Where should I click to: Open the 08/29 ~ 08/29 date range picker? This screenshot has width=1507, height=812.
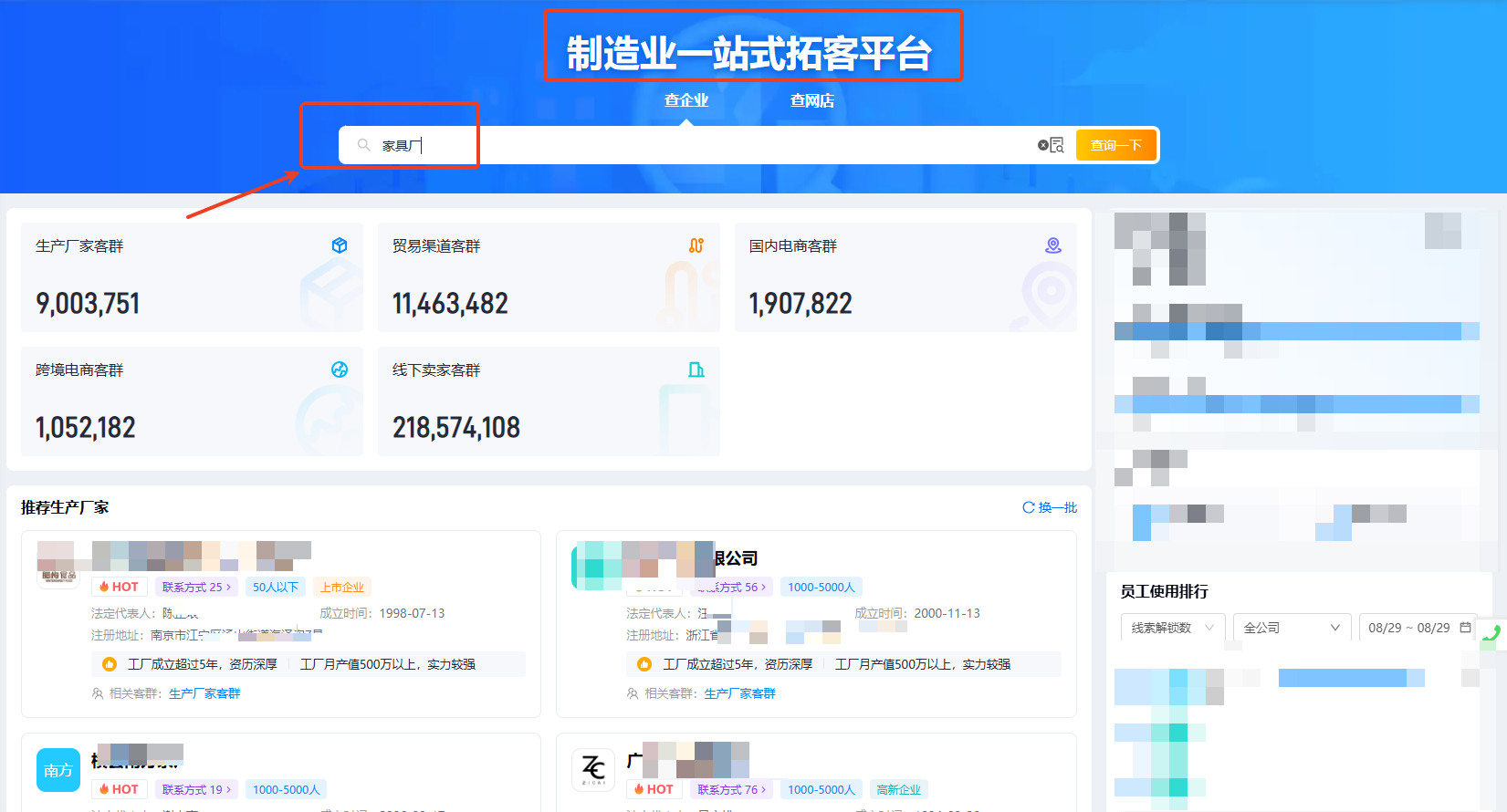point(1418,628)
